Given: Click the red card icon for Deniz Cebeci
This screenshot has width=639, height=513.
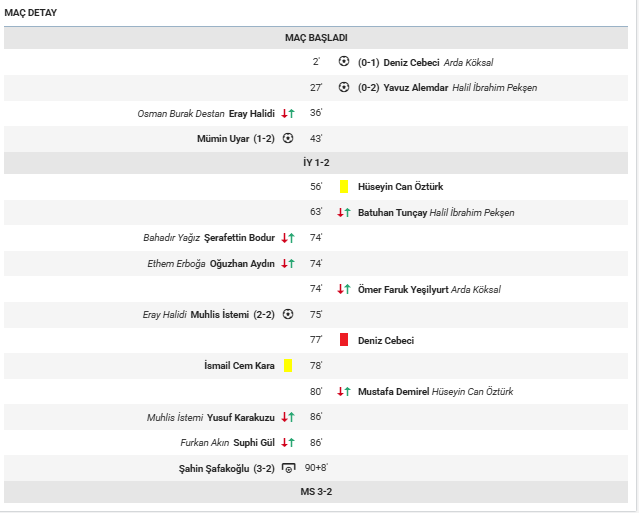Looking at the screenshot, I should tap(344, 340).
